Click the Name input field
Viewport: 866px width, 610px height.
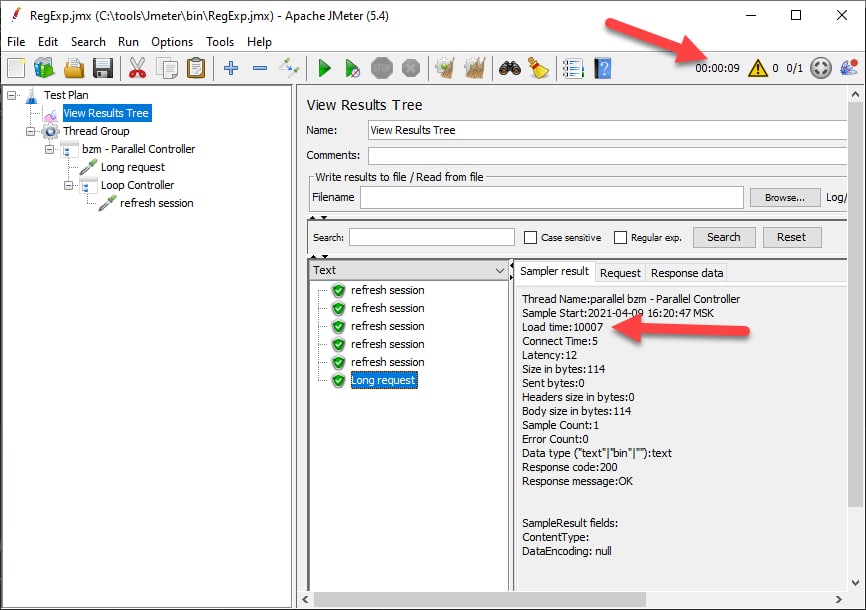(x=607, y=130)
